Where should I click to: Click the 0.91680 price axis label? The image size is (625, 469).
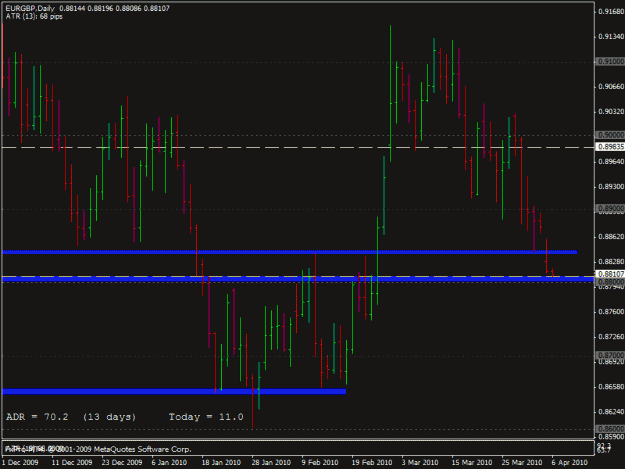tap(611, 12)
